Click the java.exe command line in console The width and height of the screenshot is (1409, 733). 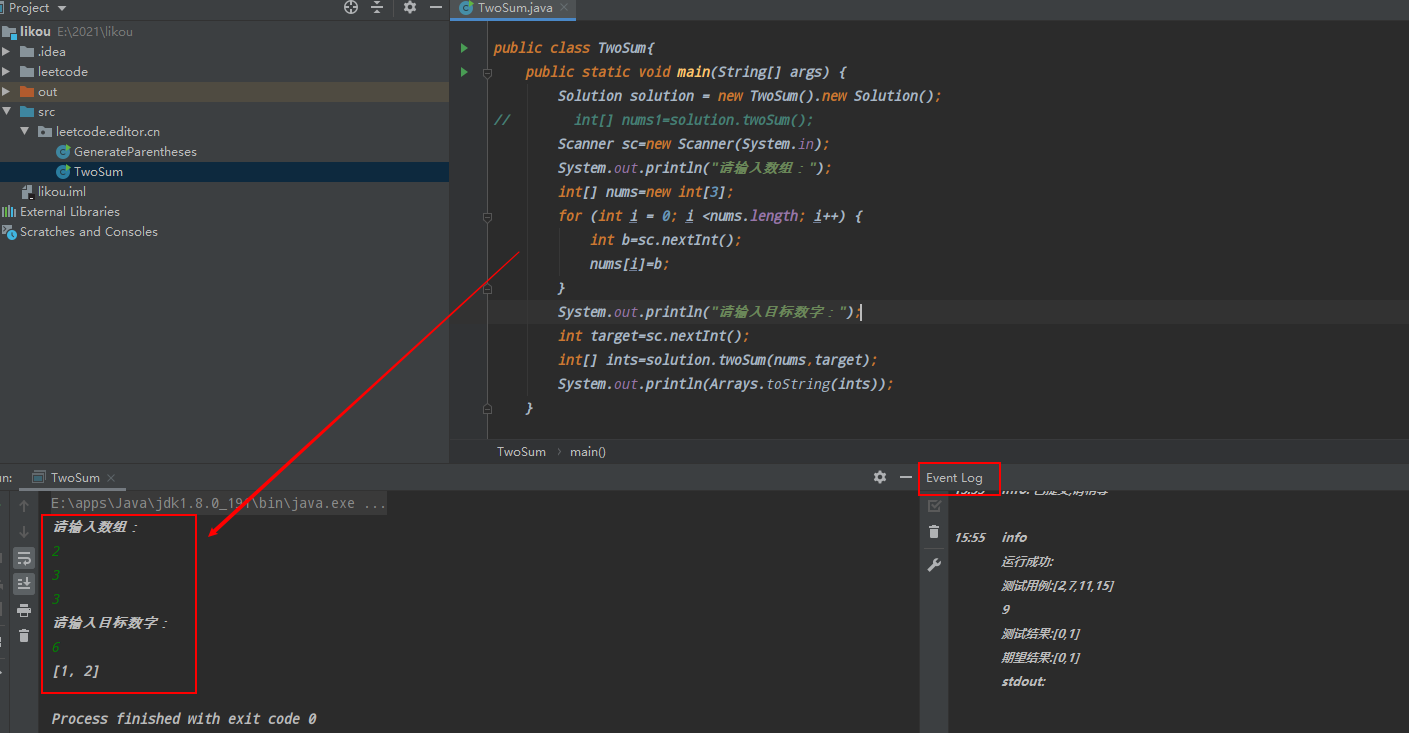(x=219, y=503)
